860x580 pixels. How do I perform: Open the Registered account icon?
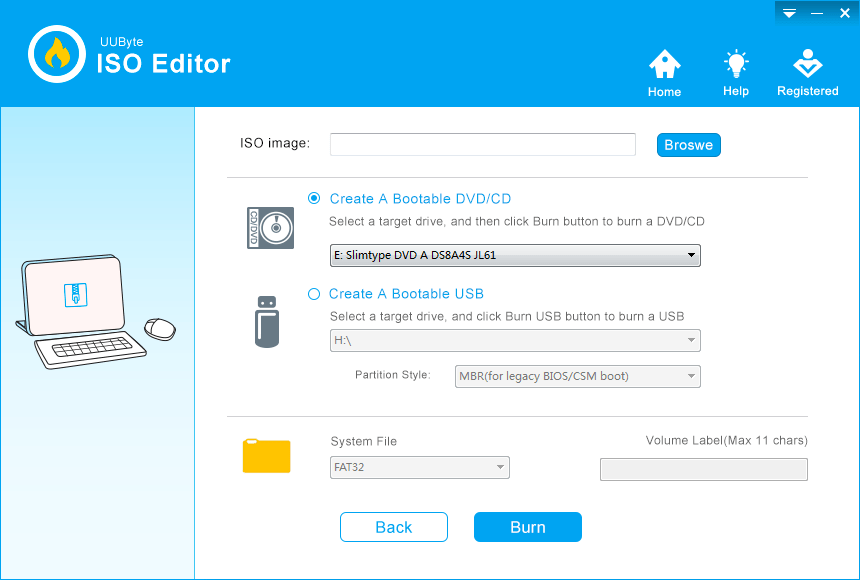(807, 64)
